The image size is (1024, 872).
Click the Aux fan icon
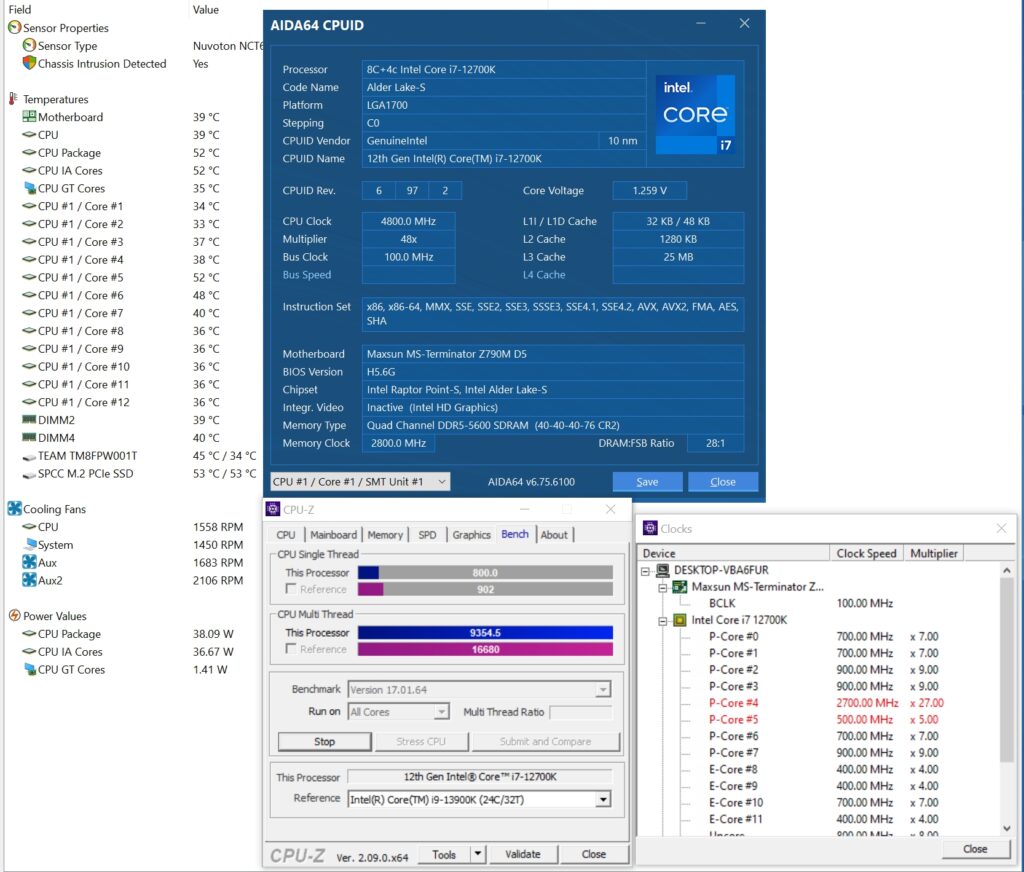[29, 562]
